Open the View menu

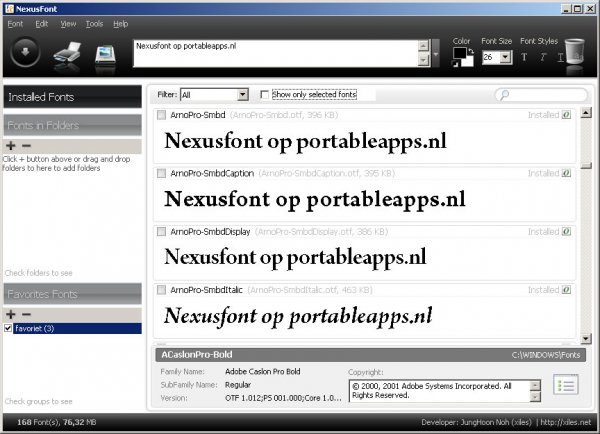pos(68,23)
